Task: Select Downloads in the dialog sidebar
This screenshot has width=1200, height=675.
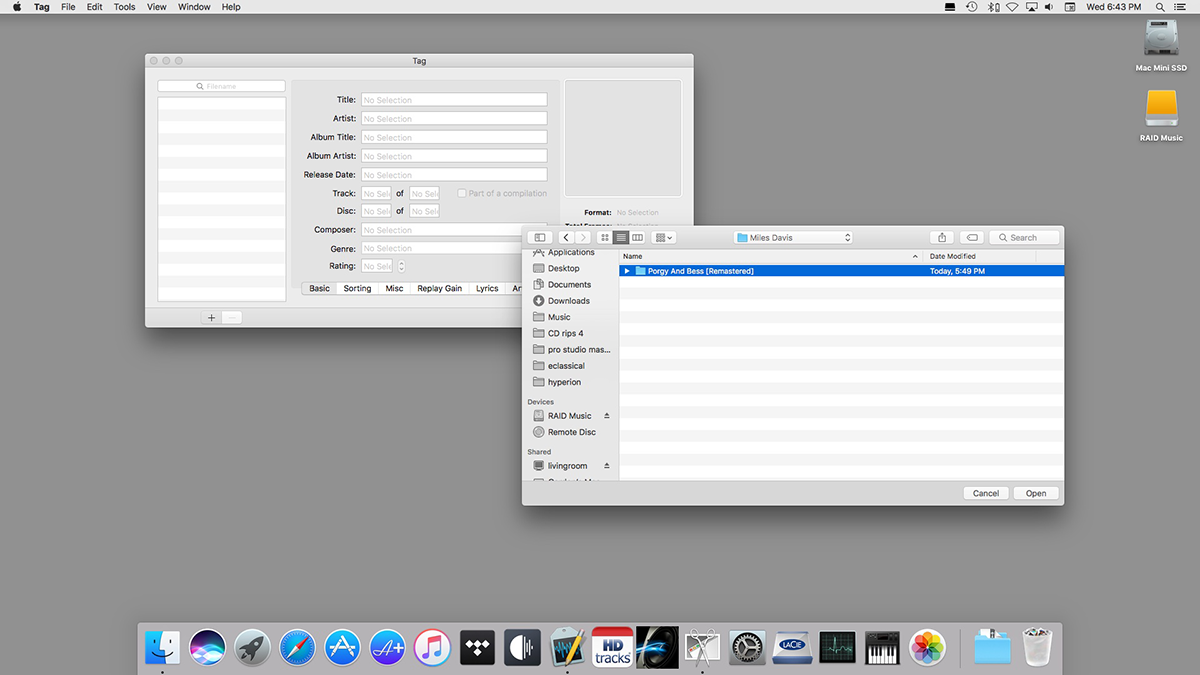Action: coord(568,301)
